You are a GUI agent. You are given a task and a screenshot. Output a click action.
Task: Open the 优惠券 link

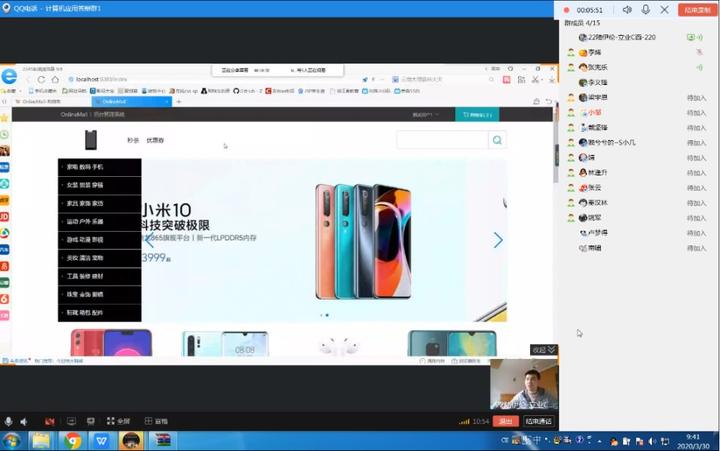coord(155,140)
